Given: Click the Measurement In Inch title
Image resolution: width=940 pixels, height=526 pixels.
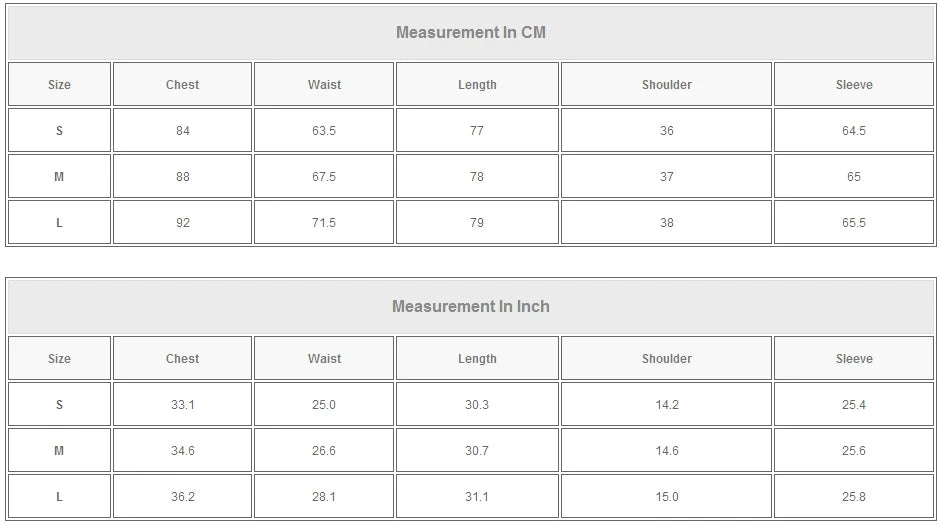Looking at the screenshot, I should click(471, 306).
